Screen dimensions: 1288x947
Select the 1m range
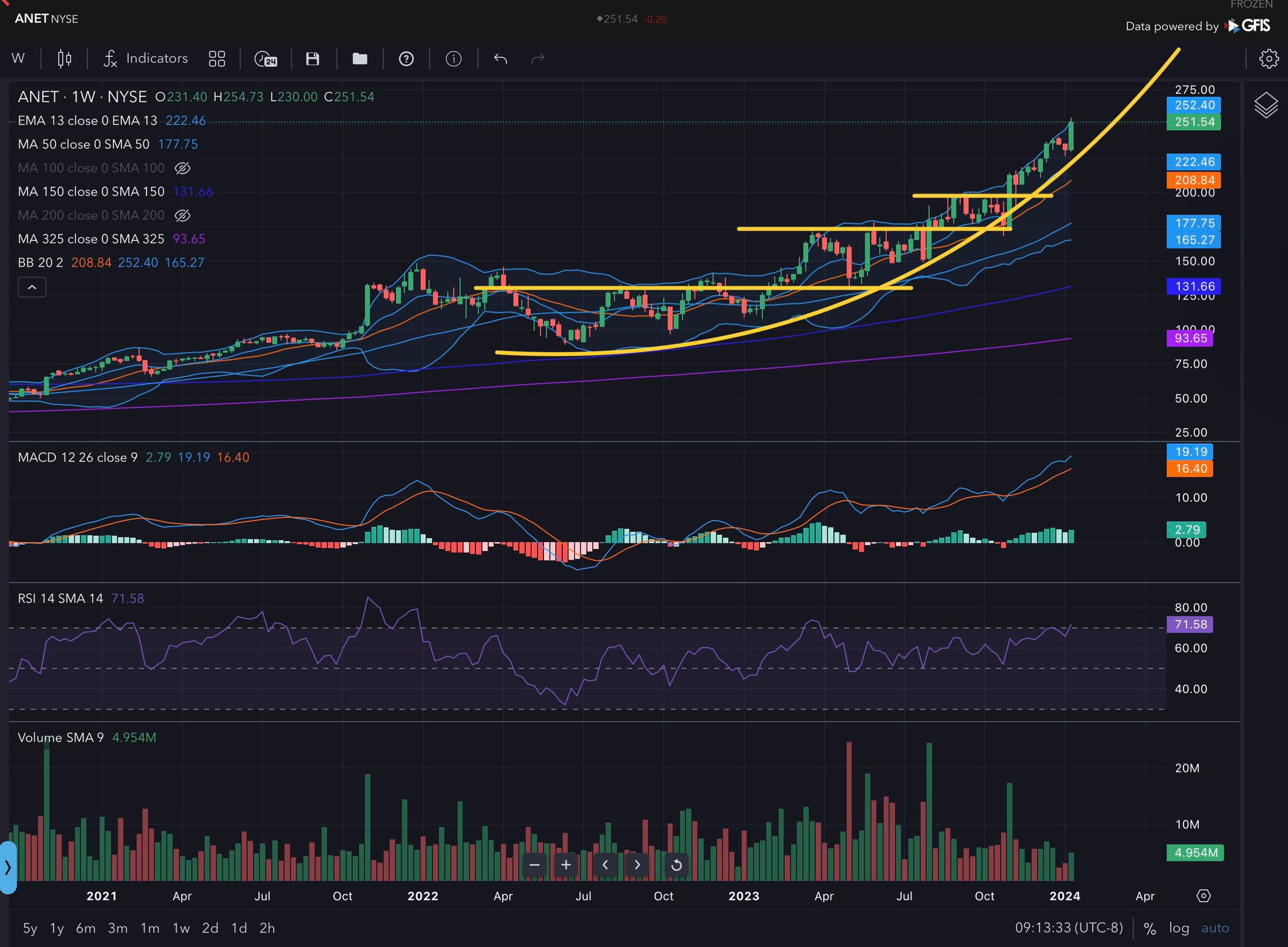pyautogui.click(x=150, y=928)
